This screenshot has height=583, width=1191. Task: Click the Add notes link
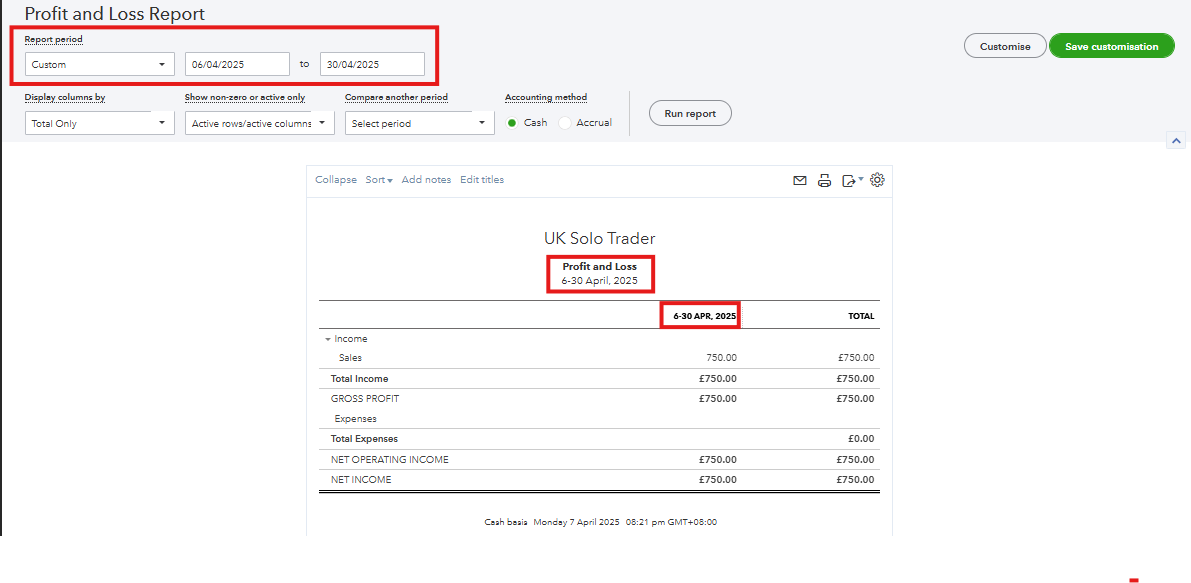click(x=426, y=180)
